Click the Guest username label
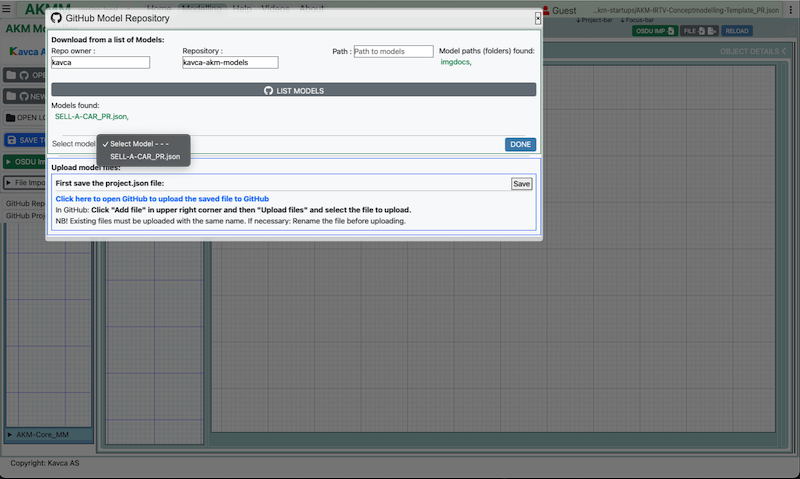This screenshot has height=479, width=800. click(x=564, y=10)
